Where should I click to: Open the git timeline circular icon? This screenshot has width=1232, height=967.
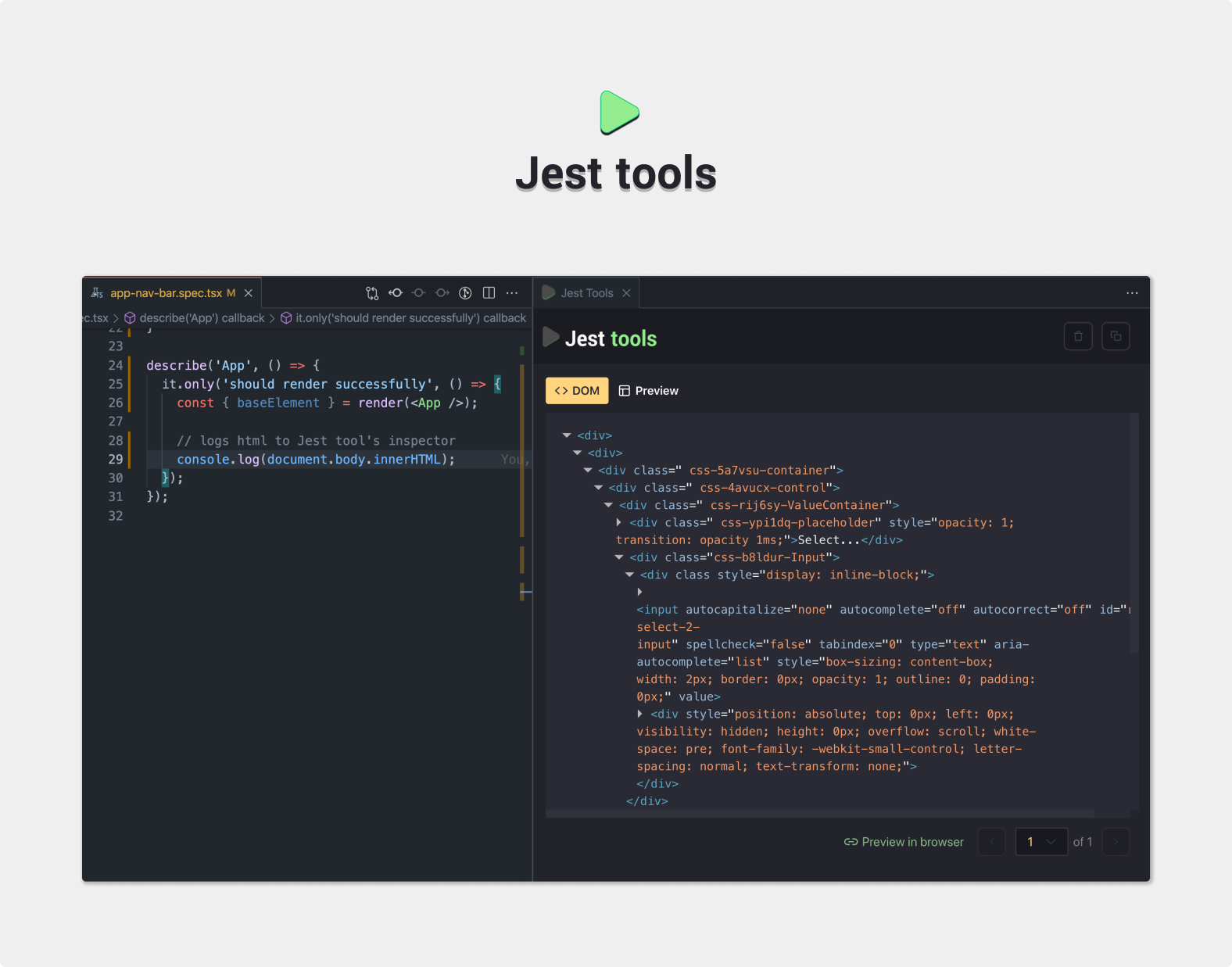pos(465,293)
